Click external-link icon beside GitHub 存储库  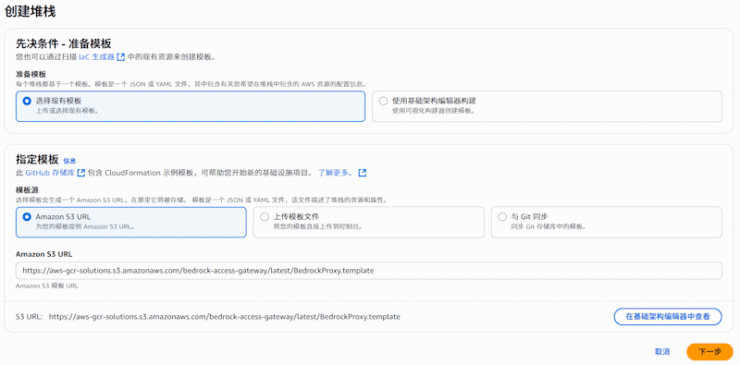click(81, 173)
